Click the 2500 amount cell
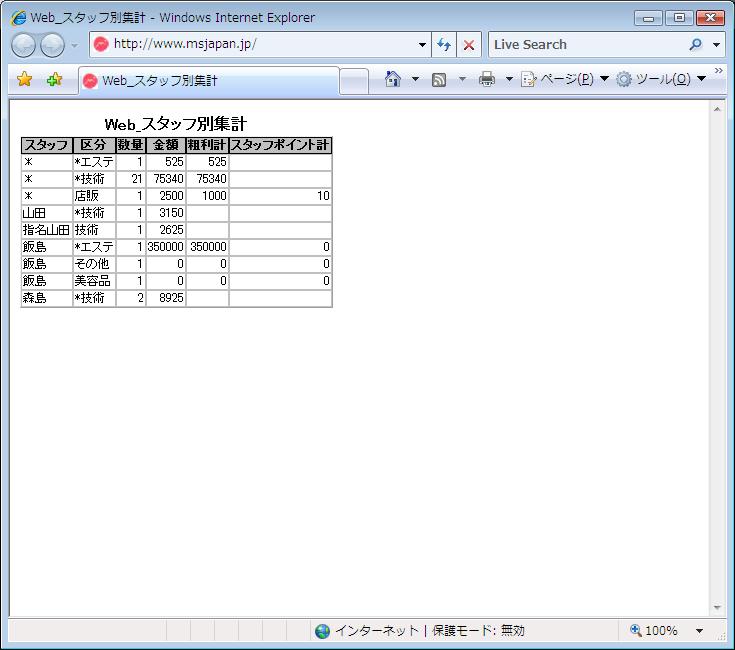Screen dimensions: 735x650 tap(166, 195)
